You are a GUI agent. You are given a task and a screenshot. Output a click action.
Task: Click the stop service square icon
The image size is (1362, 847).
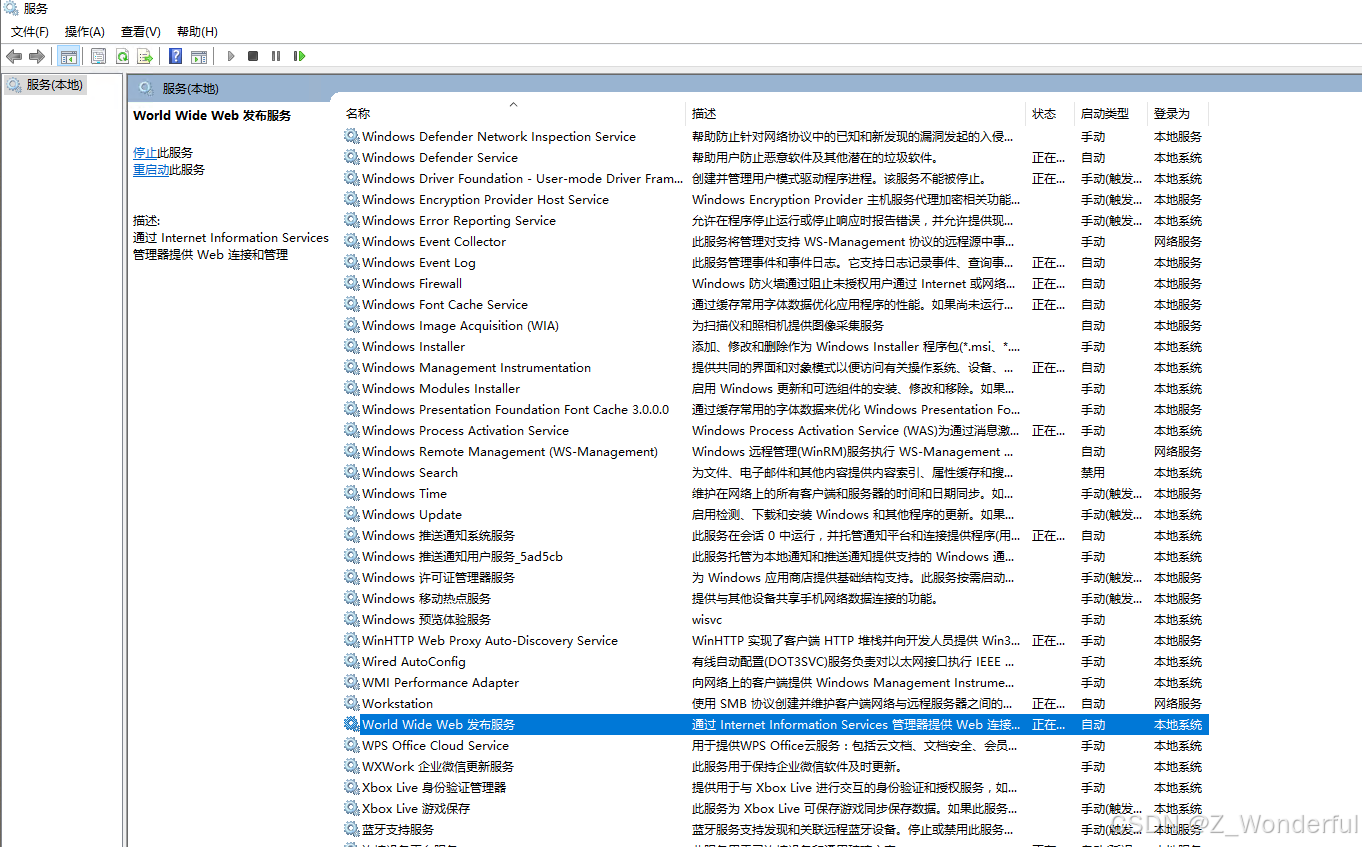[x=252, y=55]
